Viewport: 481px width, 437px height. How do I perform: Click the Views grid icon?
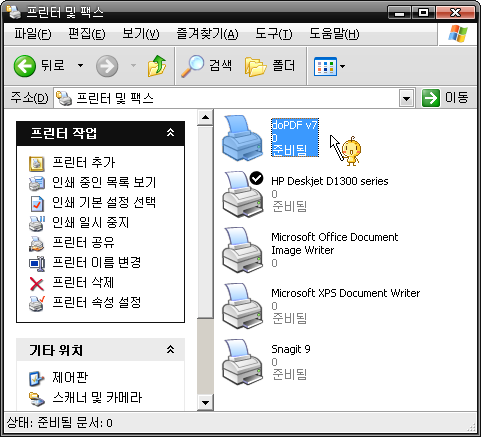(x=325, y=66)
